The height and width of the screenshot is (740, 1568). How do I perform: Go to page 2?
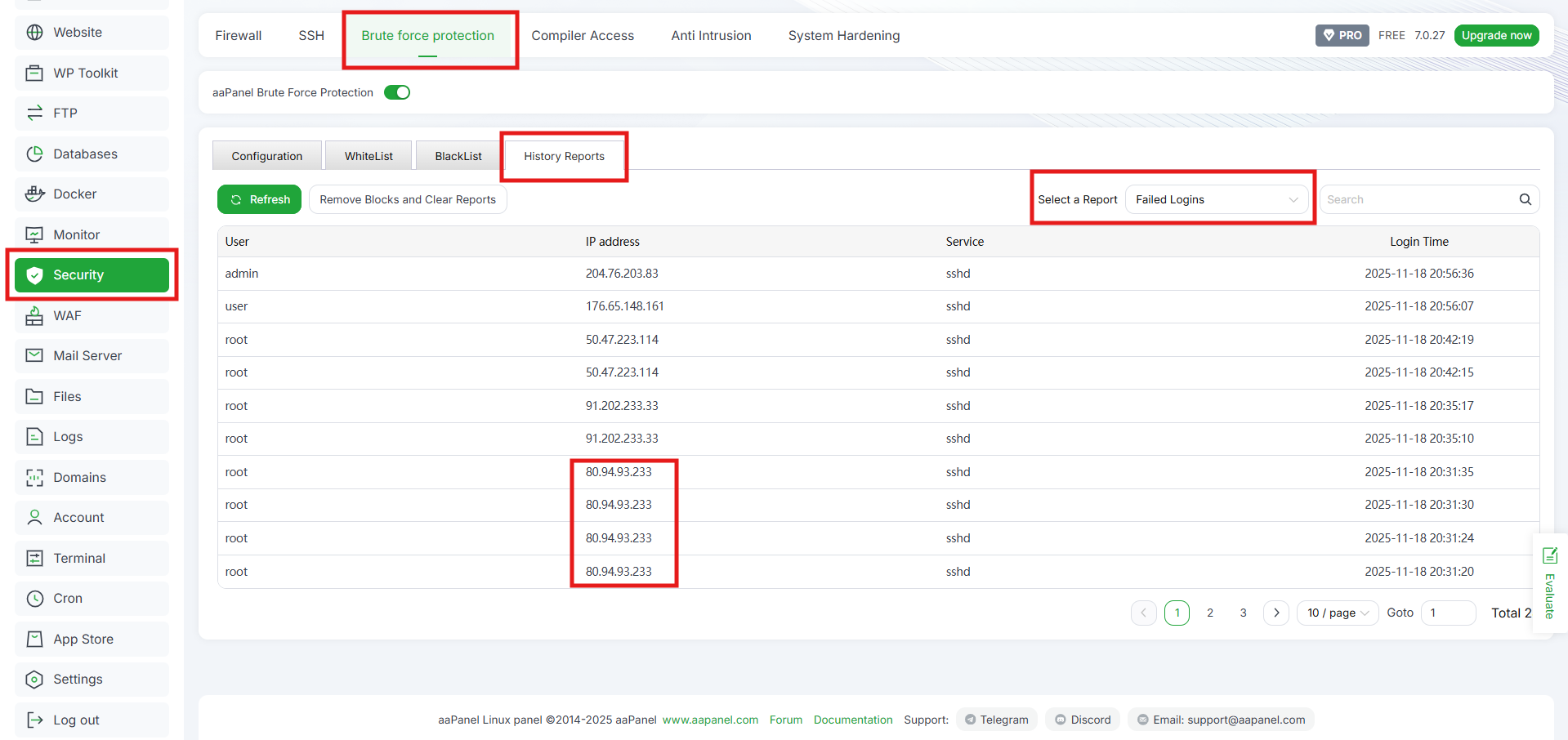(x=1210, y=613)
